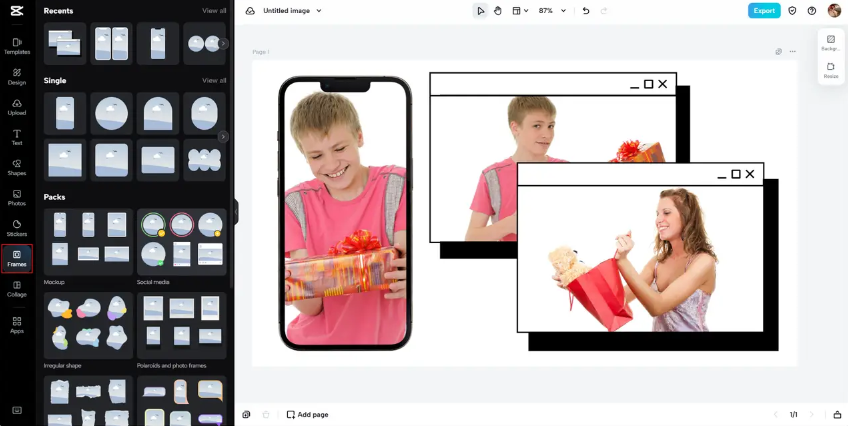Open the Templates panel in sidebar

click(x=16, y=45)
